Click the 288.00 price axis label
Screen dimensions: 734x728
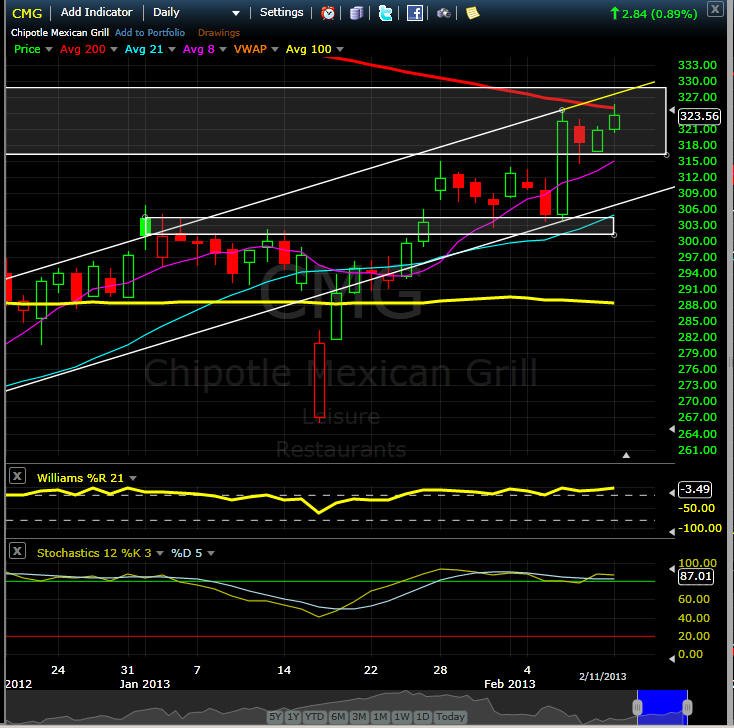pyautogui.click(x=697, y=305)
